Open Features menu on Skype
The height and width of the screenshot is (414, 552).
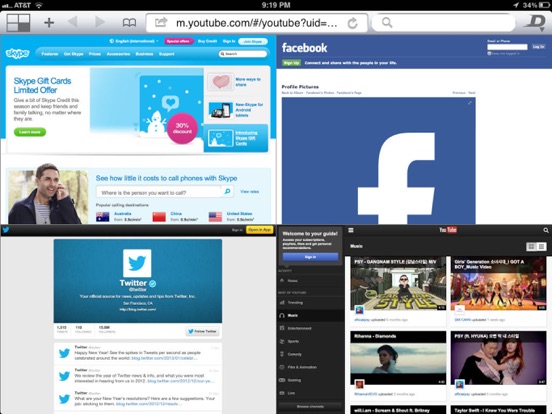pos(50,54)
